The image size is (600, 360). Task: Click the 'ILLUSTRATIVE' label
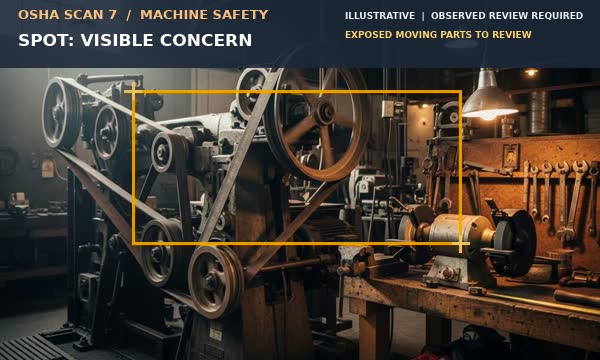tap(380, 16)
